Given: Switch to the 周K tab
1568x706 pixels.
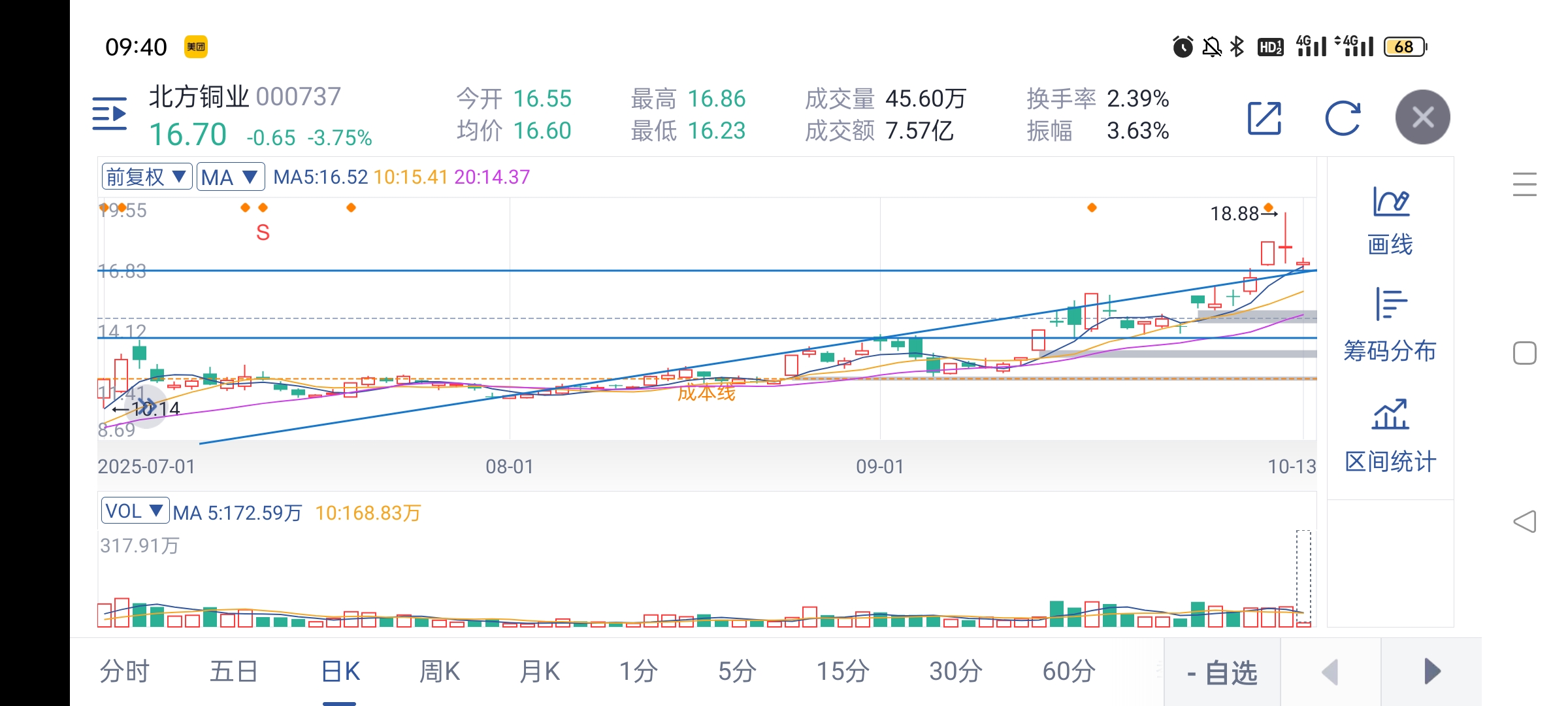Looking at the screenshot, I should click(x=439, y=671).
